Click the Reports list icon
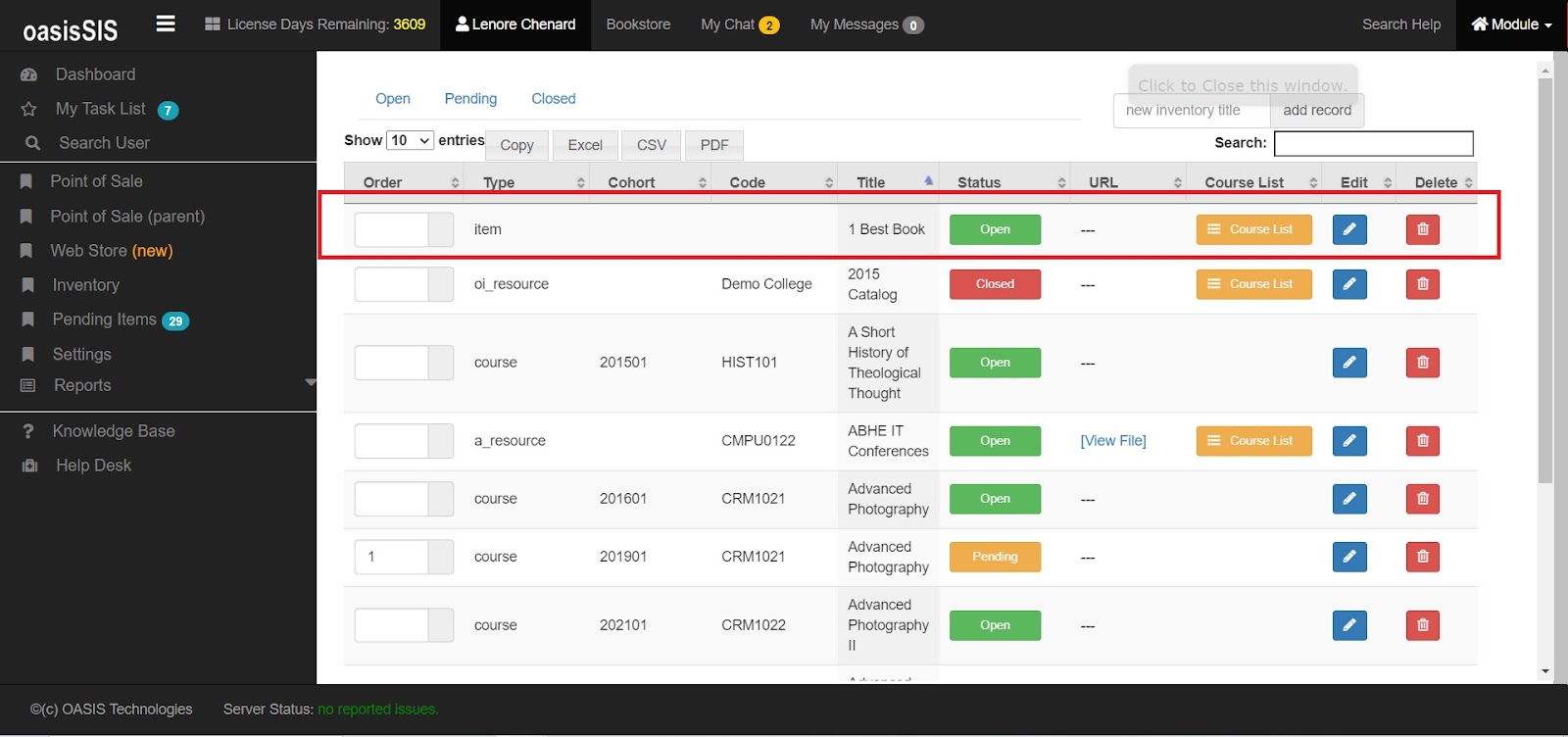Image resolution: width=1568 pixels, height=737 pixels. tap(28, 385)
